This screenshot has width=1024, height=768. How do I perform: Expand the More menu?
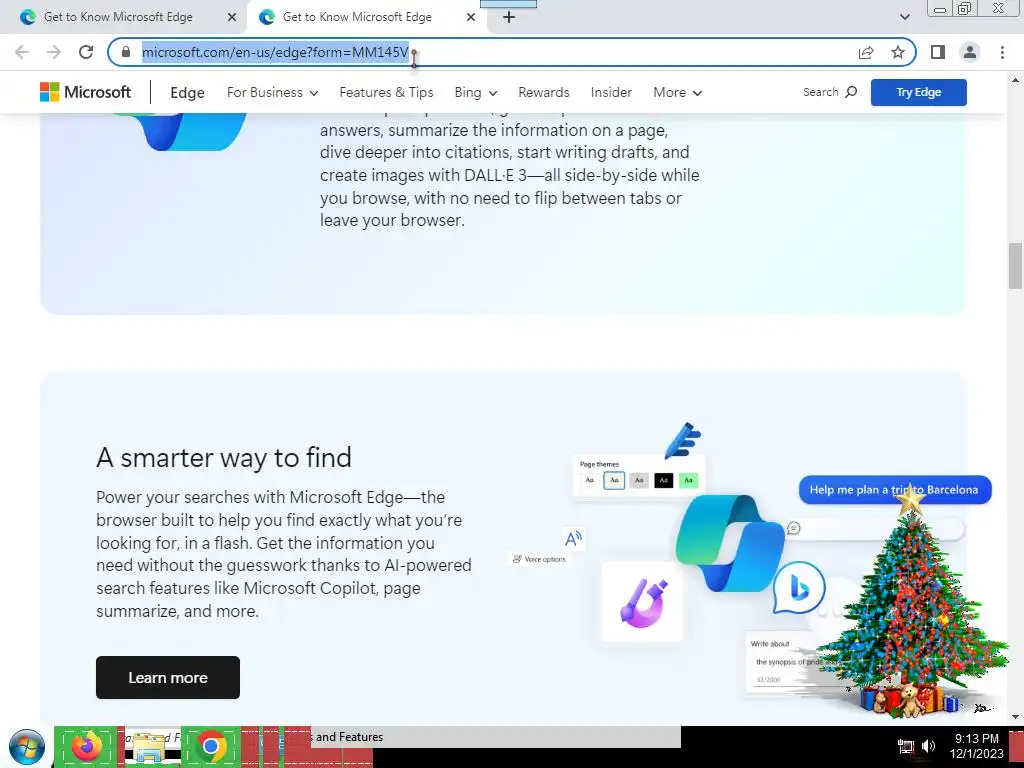[x=677, y=92]
